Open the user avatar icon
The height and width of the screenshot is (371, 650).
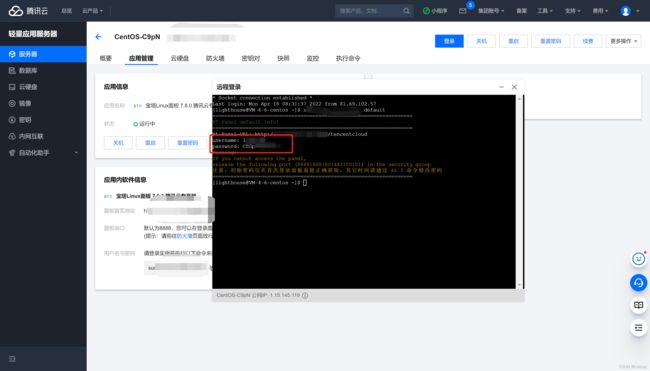626,11
